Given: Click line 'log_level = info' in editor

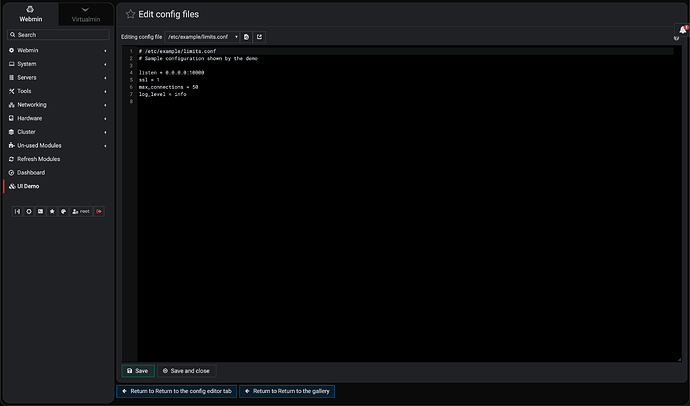Looking at the screenshot, I should click(x=163, y=94).
